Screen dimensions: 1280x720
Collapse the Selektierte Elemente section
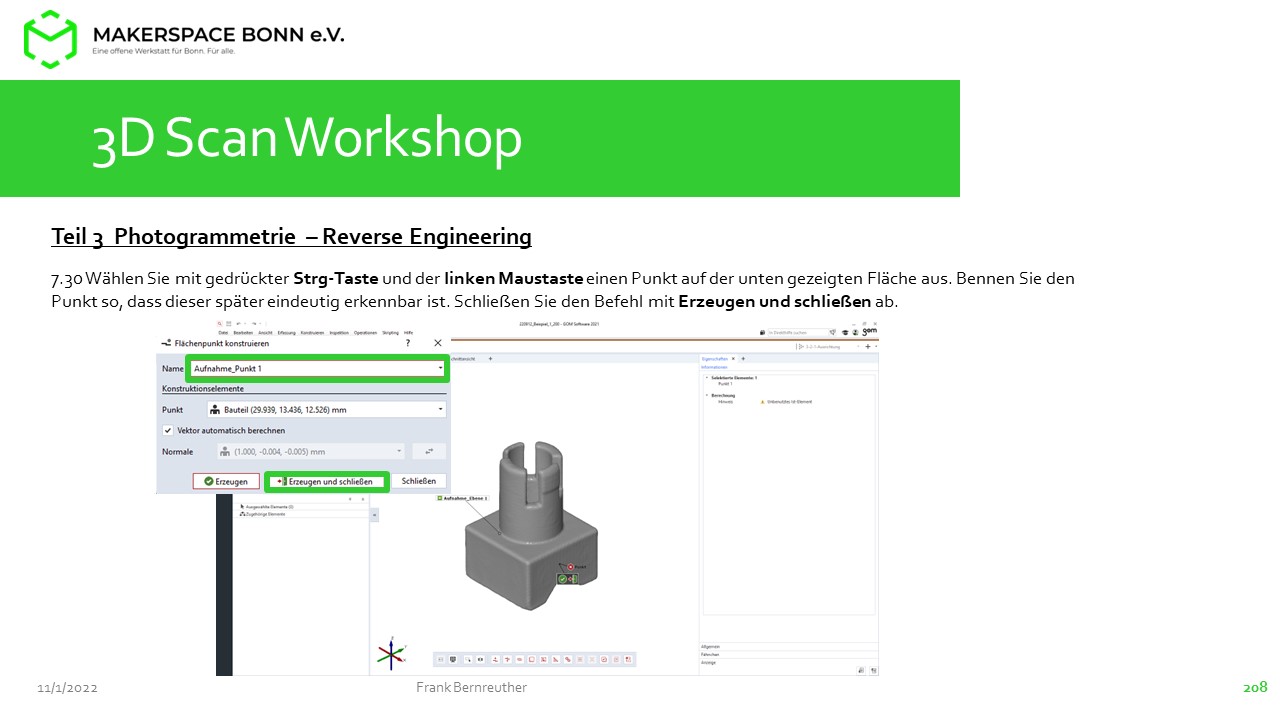[705, 378]
